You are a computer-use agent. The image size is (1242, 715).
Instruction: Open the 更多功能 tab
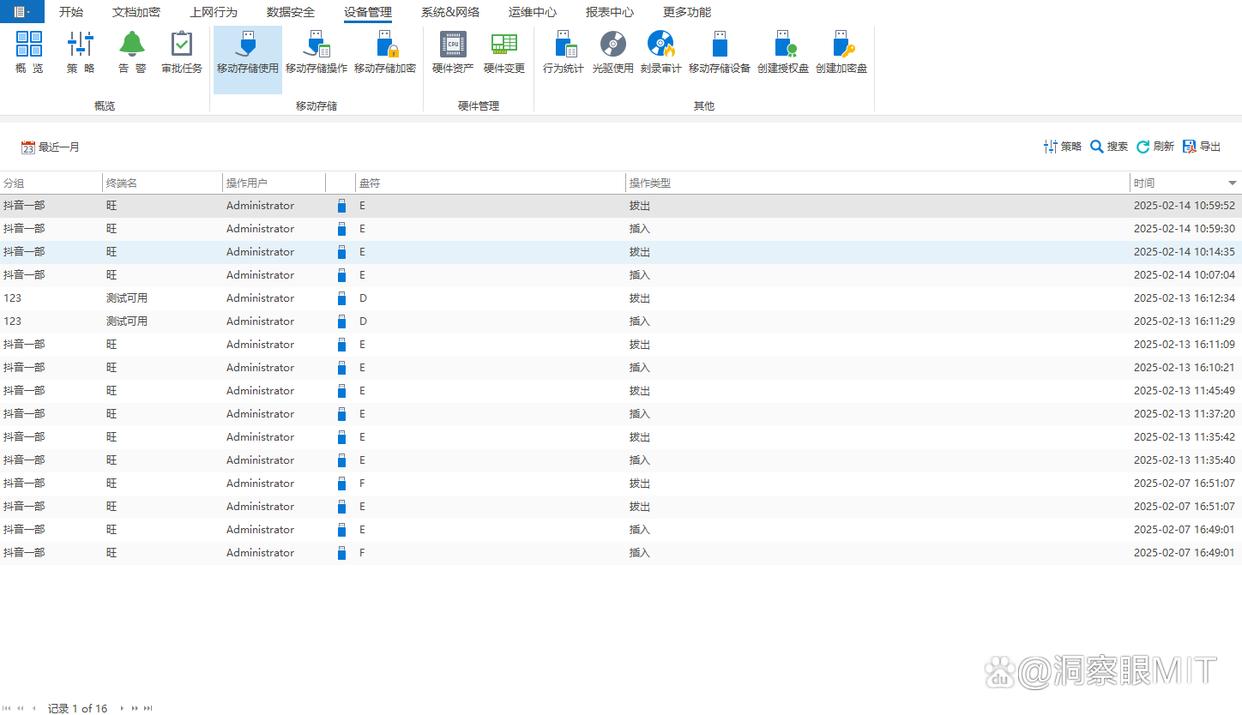click(x=687, y=12)
